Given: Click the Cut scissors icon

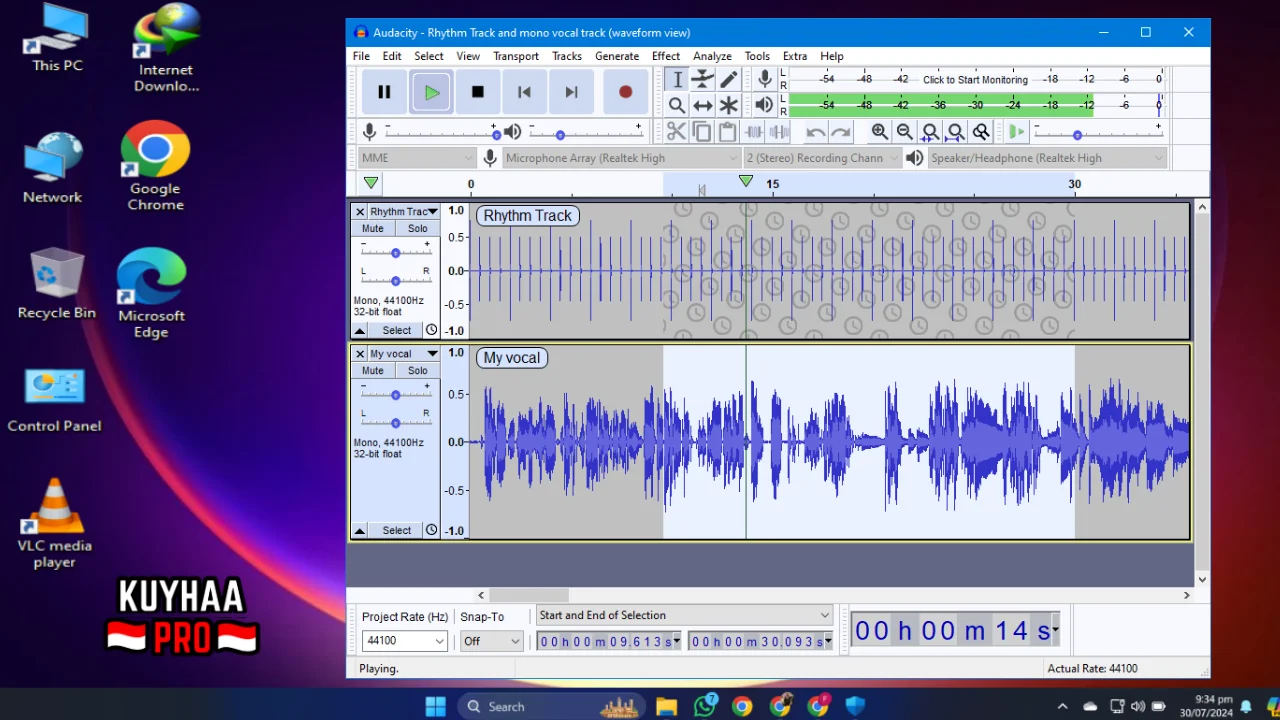Looking at the screenshot, I should pyautogui.click(x=676, y=132).
